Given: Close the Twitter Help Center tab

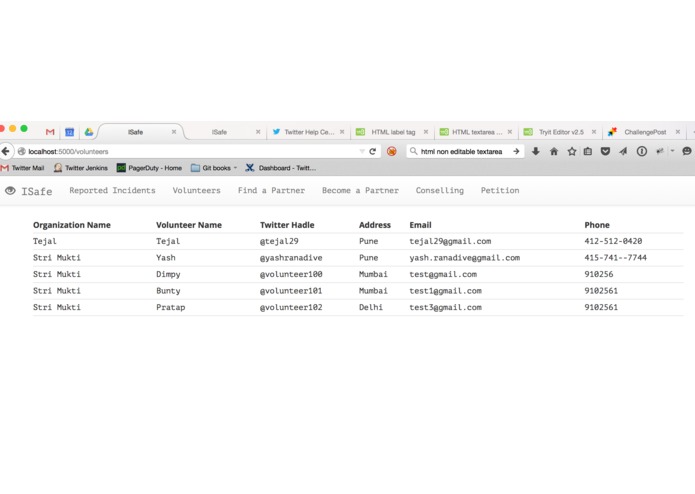Looking at the screenshot, I should click(342, 132).
